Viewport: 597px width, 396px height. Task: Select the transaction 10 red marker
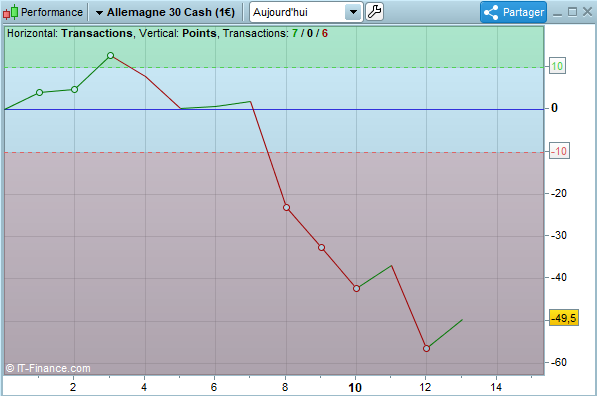(356, 289)
